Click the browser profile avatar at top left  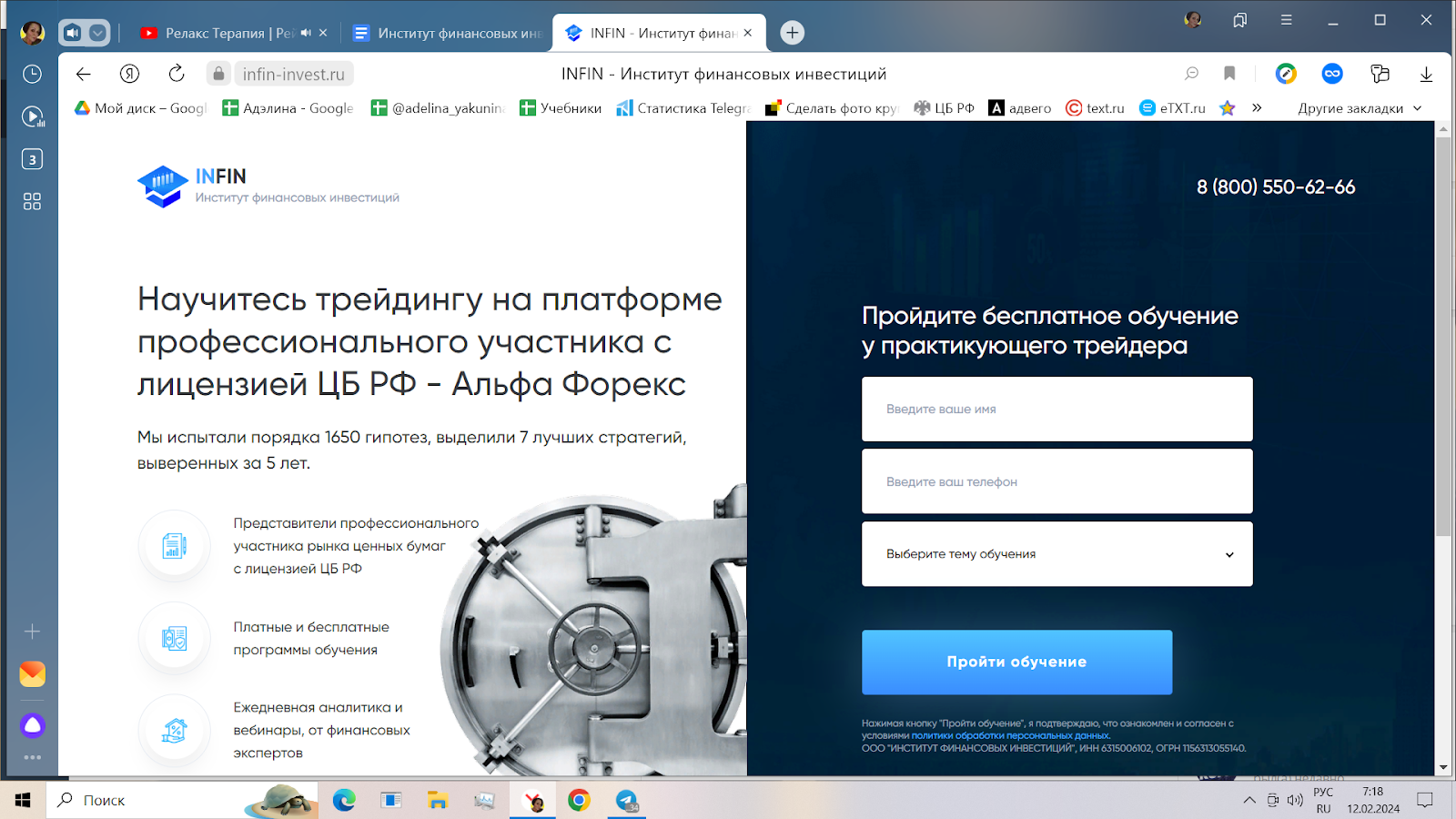click(32, 33)
